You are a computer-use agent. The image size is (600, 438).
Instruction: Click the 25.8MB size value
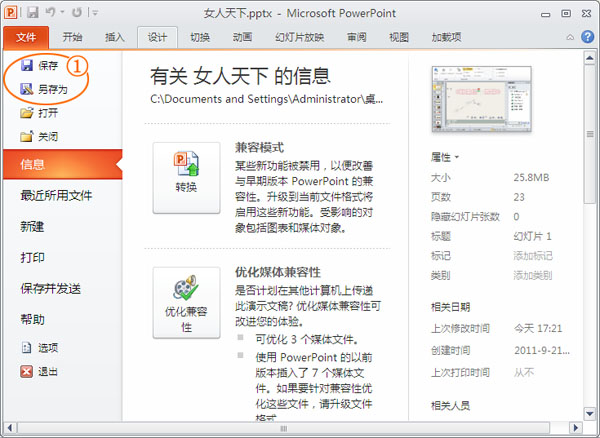tap(531, 178)
